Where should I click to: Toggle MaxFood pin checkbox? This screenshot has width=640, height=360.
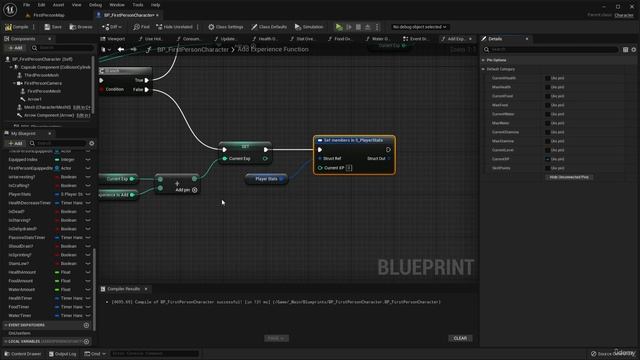pyautogui.click(x=547, y=105)
